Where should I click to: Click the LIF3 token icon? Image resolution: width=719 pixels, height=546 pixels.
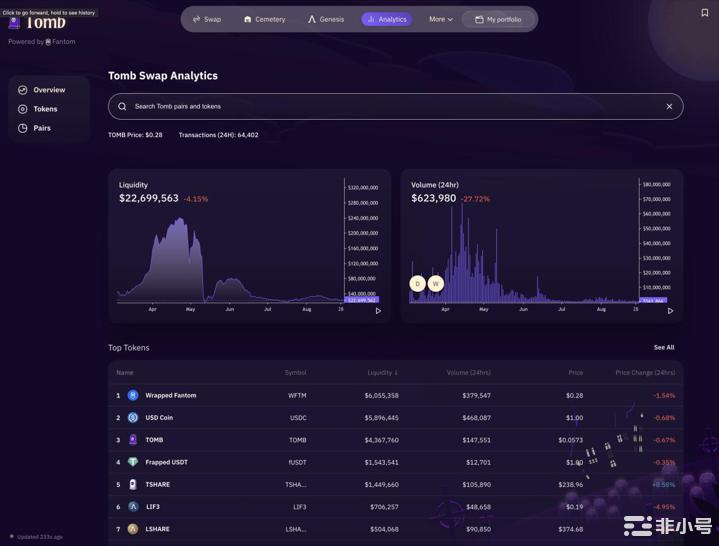click(133, 507)
